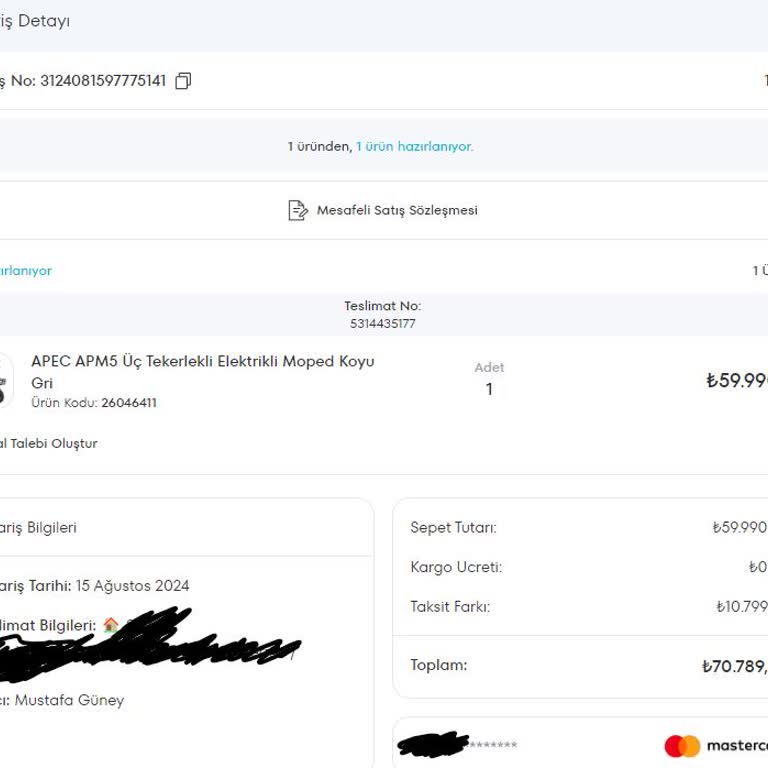
Task: Click Sepet Tutarı label
Action: [453, 528]
